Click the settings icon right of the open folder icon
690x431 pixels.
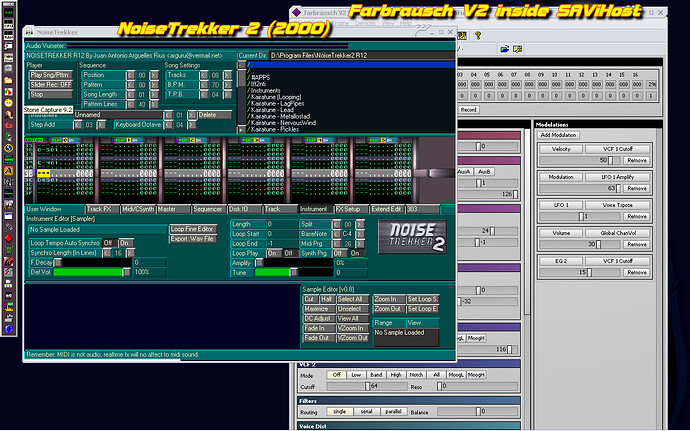point(518,49)
